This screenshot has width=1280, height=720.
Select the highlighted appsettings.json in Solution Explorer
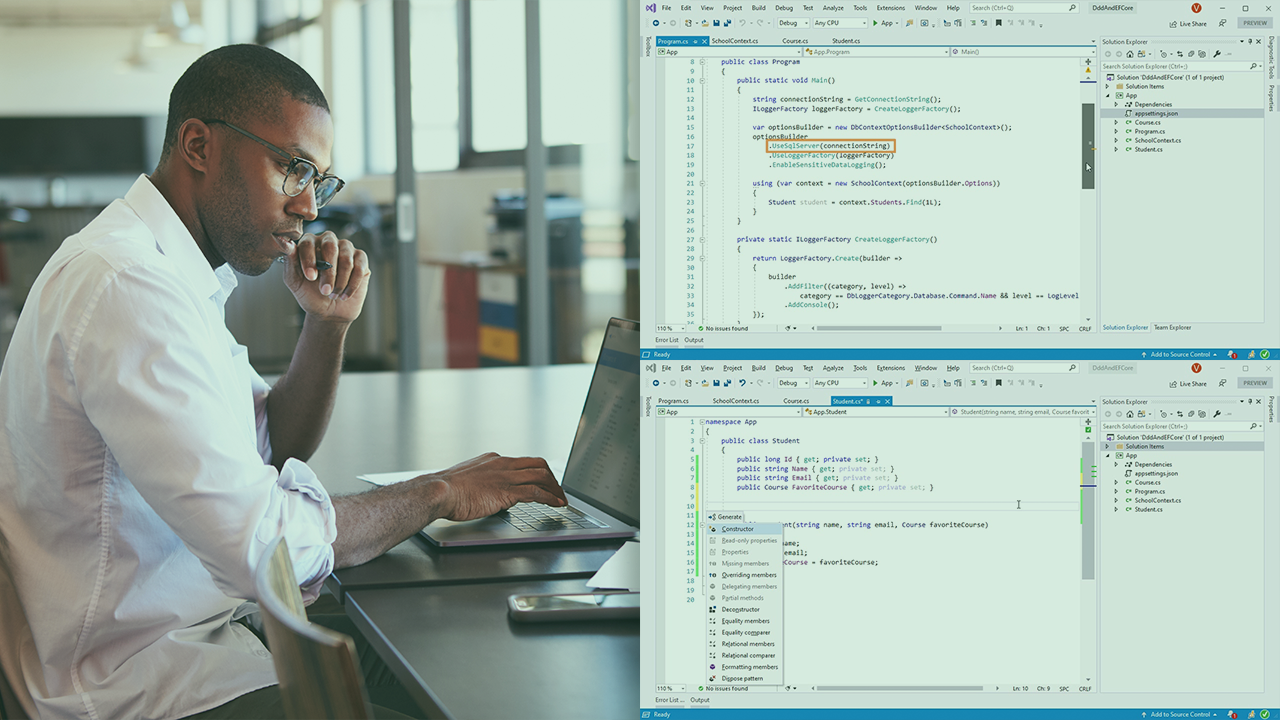tap(1155, 113)
